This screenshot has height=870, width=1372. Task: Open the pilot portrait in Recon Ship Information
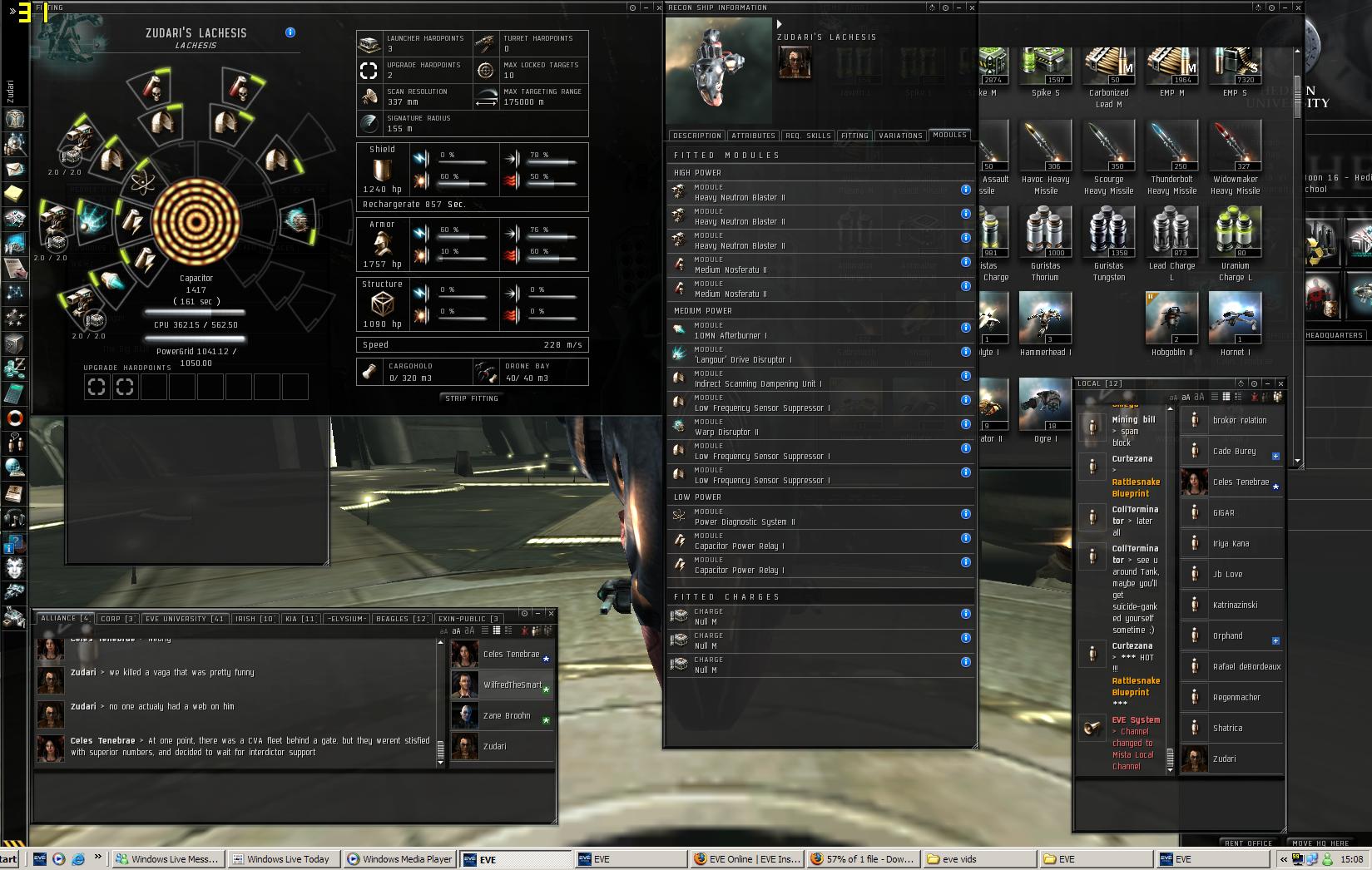(x=794, y=62)
